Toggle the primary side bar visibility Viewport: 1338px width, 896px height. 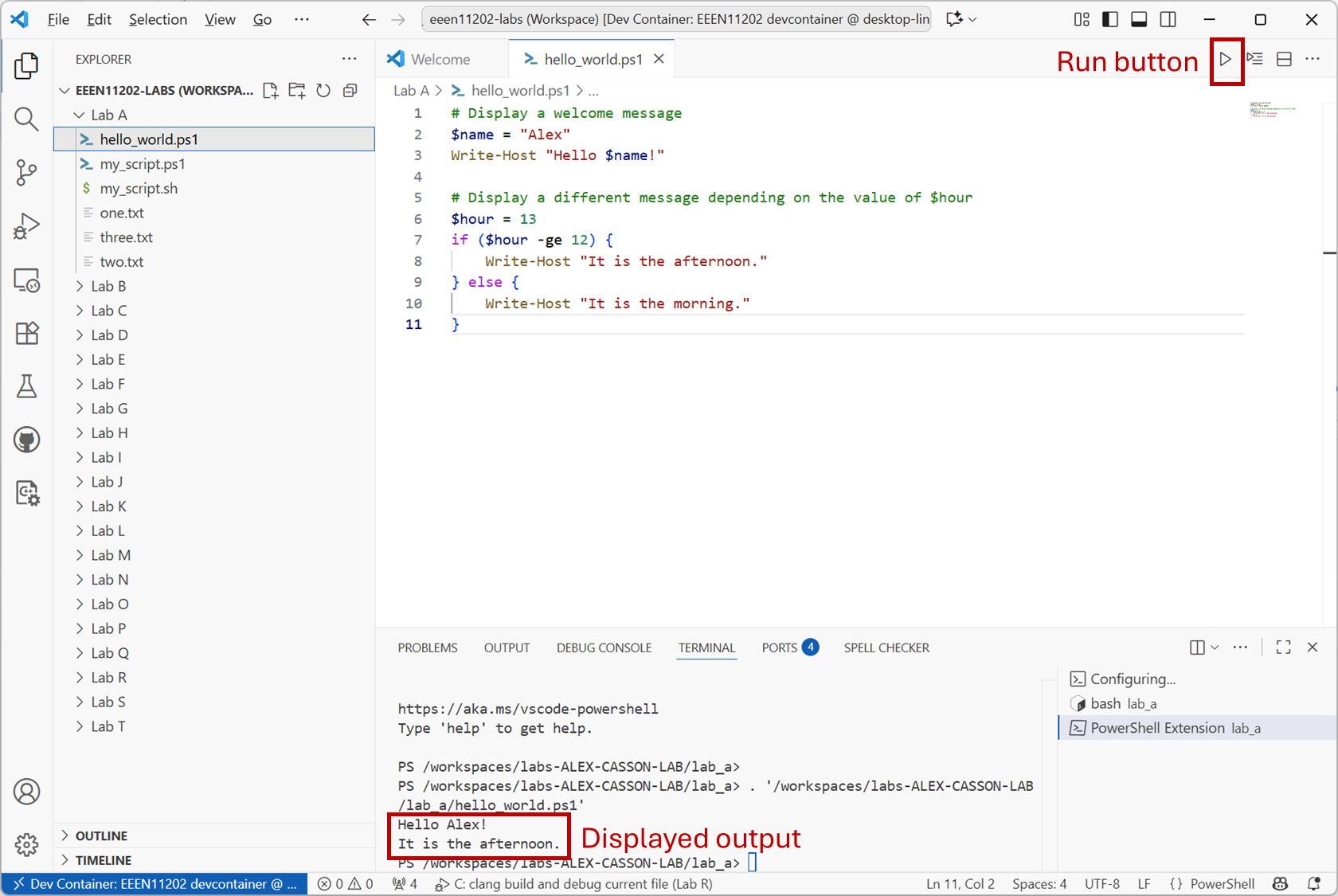[1110, 20]
